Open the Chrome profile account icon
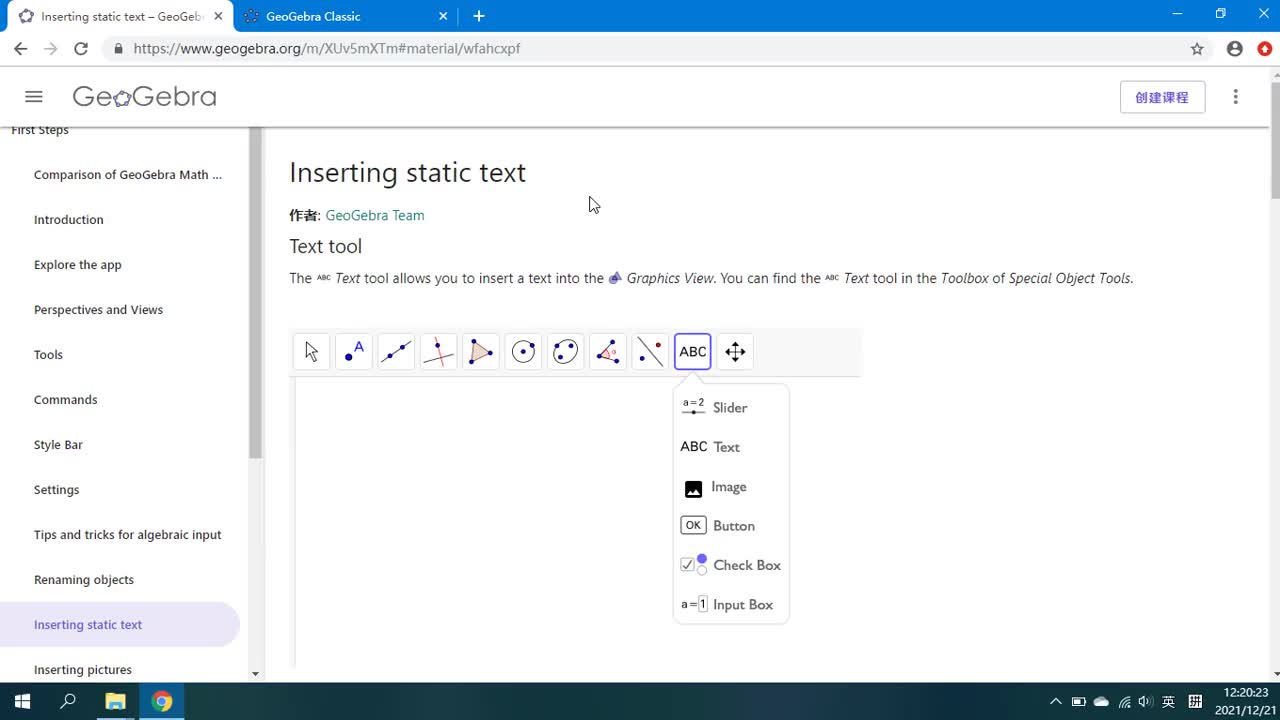The image size is (1280, 720). tap(1235, 49)
